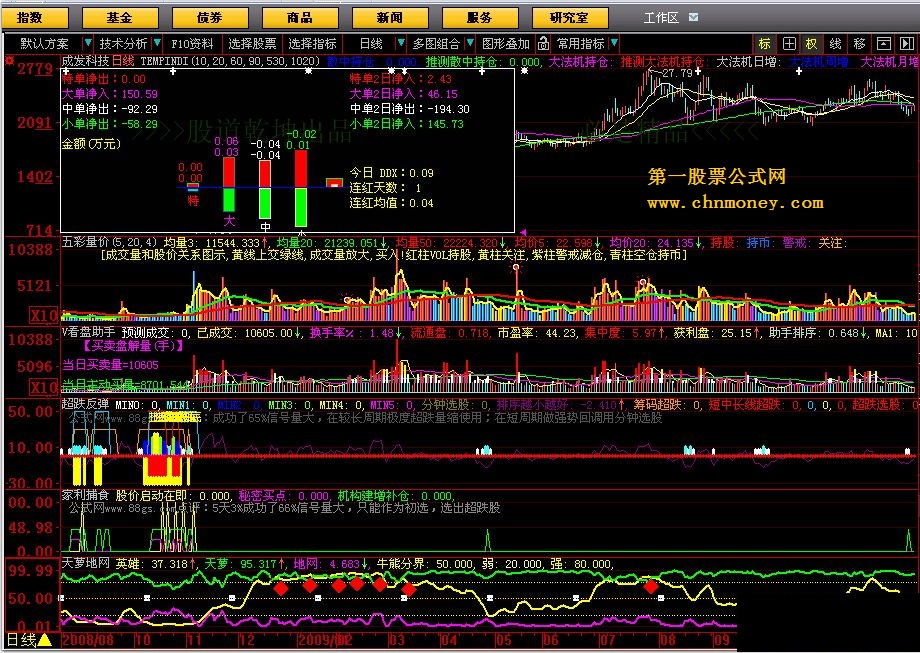Click the 工作区 label
The width and height of the screenshot is (920, 653).
point(661,18)
